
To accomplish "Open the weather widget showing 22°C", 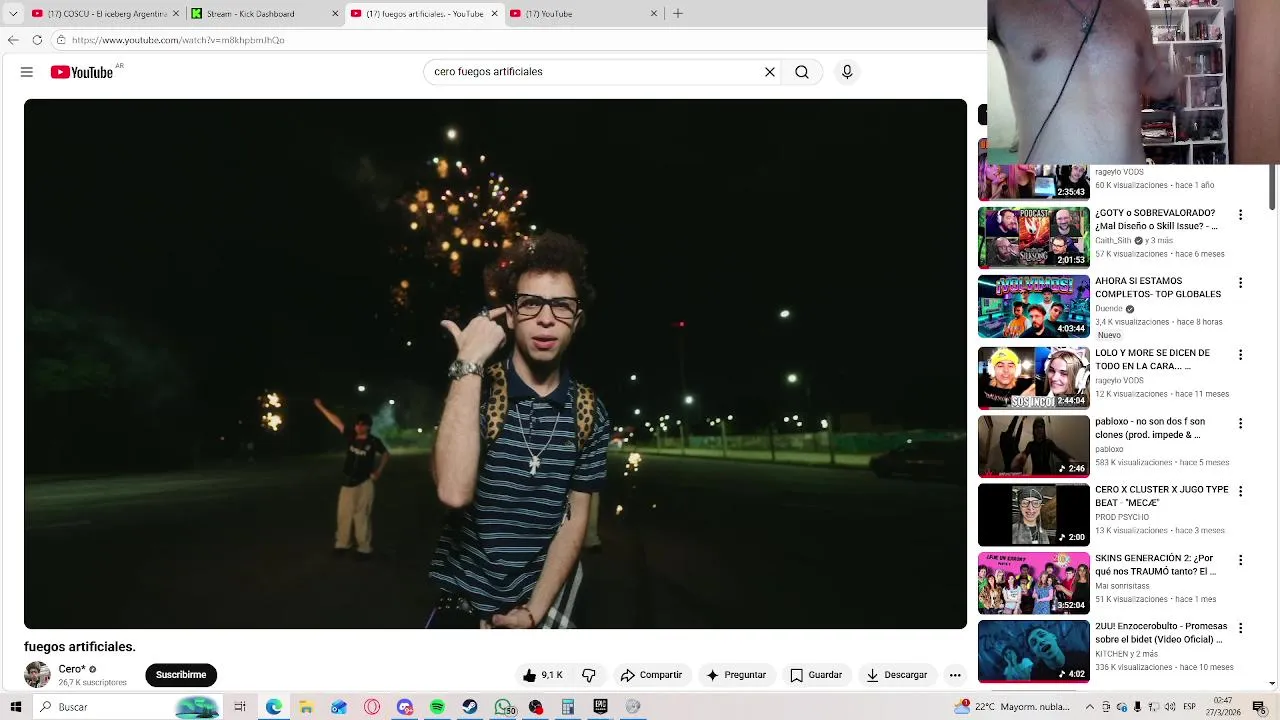I will click(x=1012, y=707).
